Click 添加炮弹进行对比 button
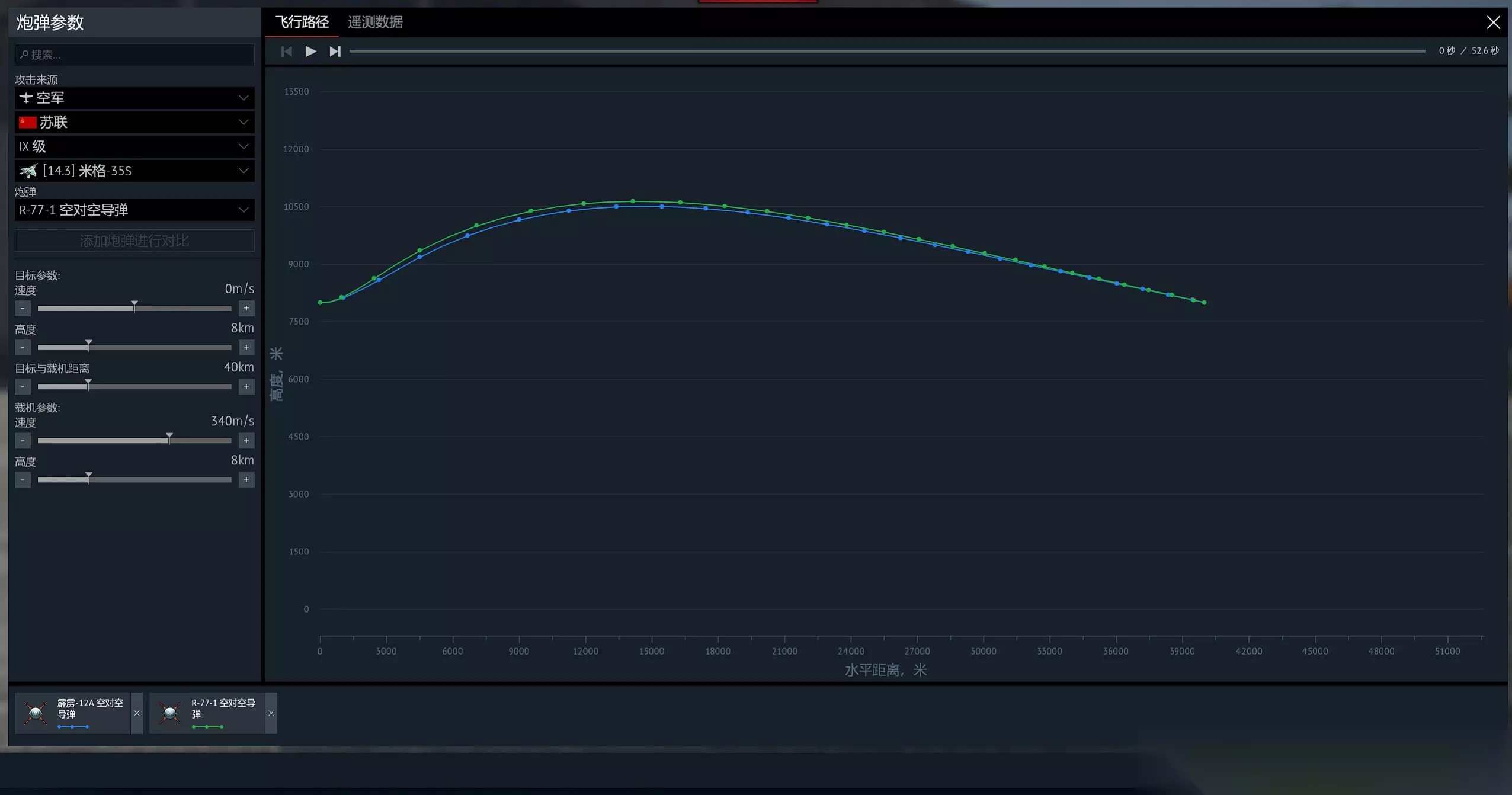 pos(134,241)
